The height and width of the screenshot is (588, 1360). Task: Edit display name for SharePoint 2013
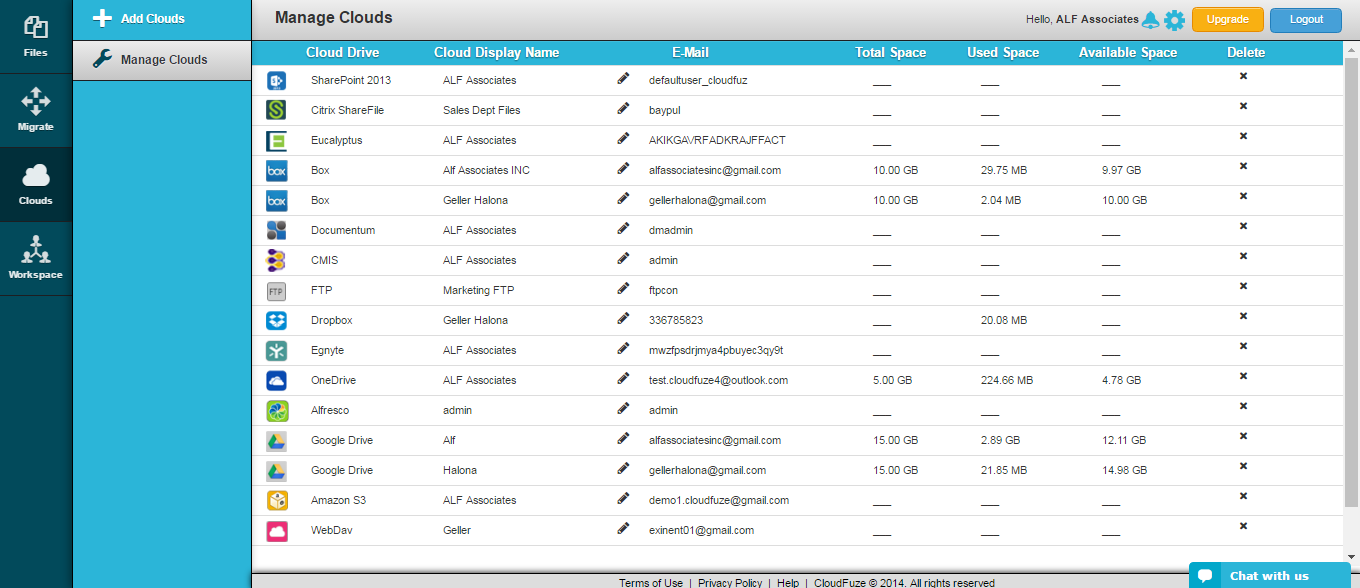624,78
